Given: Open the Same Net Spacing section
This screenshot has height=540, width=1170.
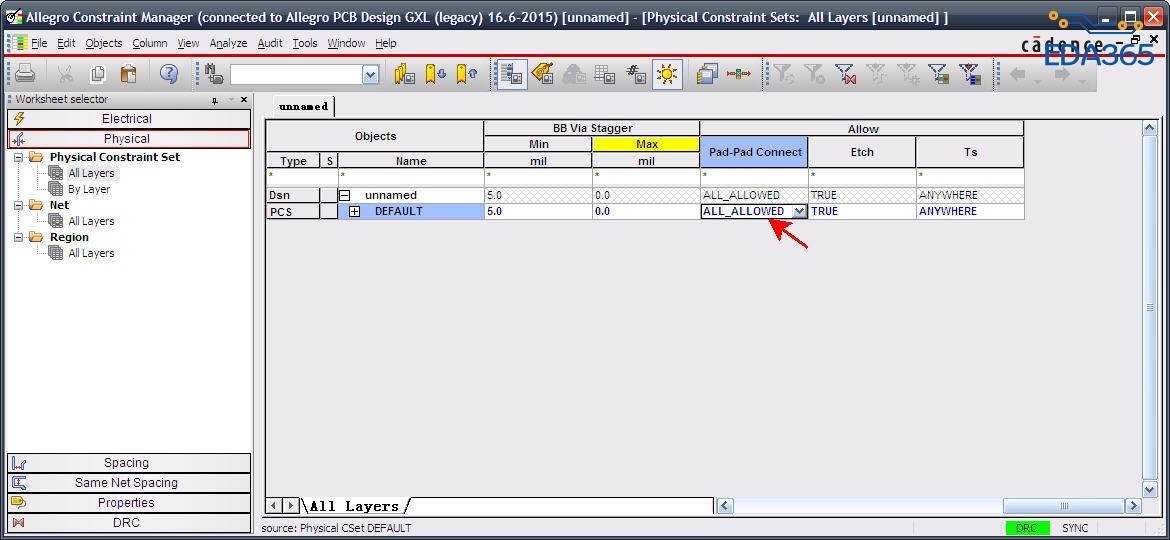Looking at the screenshot, I should click(129, 483).
